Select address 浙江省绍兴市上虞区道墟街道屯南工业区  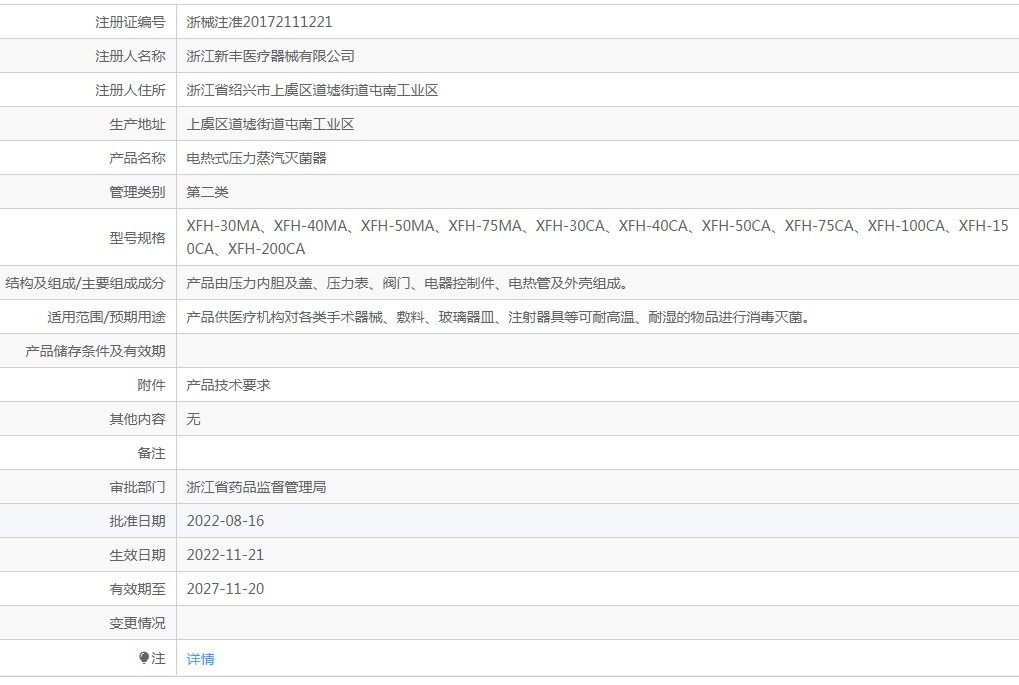(x=312, y=90)
